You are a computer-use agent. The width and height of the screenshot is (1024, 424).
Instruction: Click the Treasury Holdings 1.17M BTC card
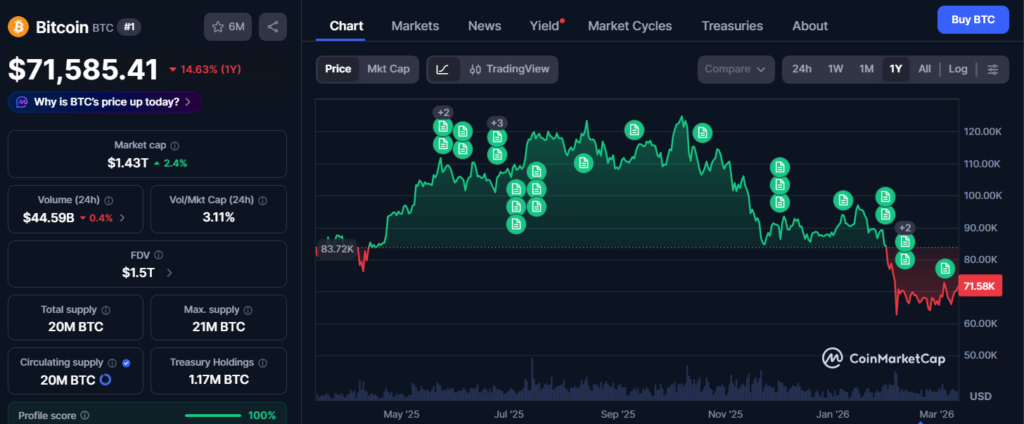219,370
